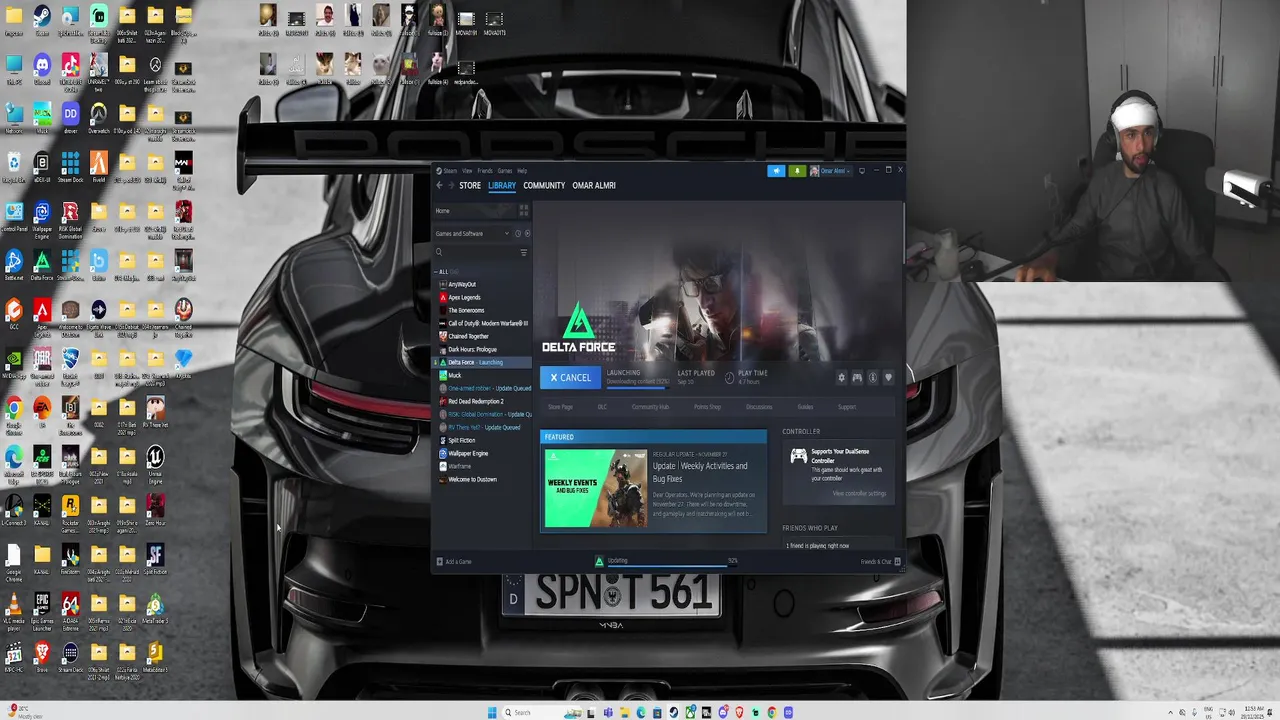Open the STORE tab
This screenshot has height=720, width=1280.
[x=470, y=185]
